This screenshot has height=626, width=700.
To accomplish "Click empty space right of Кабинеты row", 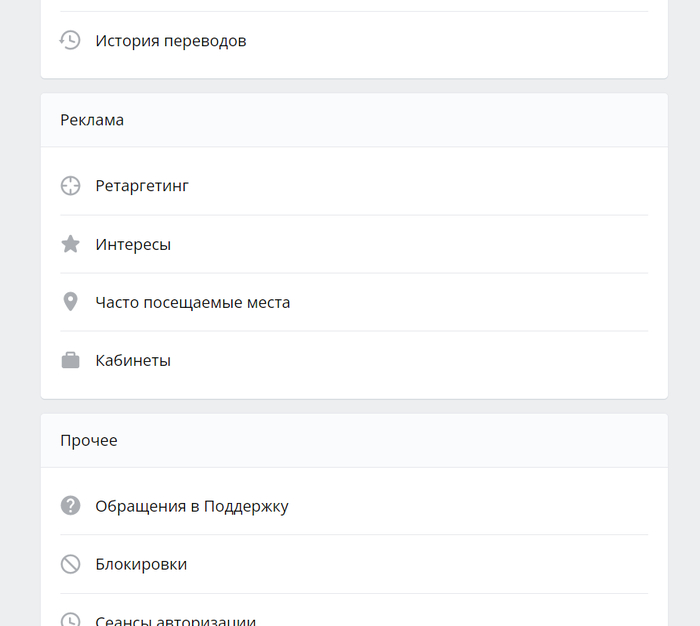I will 450,360.
